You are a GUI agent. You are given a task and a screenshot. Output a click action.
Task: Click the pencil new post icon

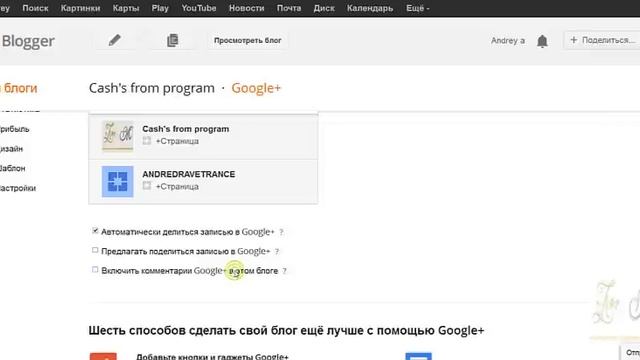pyautogui.click(x=115, y=40)
